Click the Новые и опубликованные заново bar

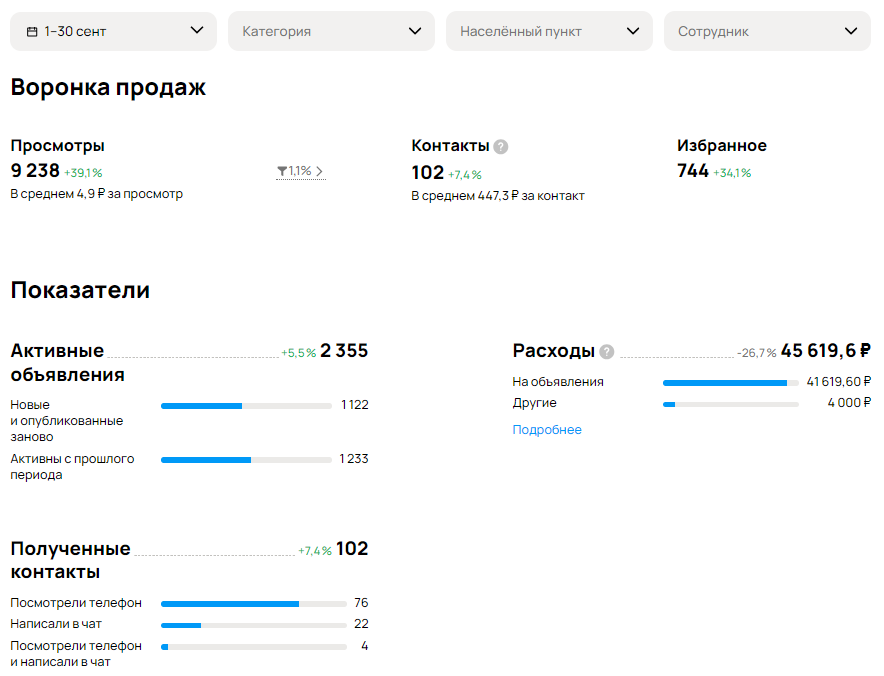point(246,406)
